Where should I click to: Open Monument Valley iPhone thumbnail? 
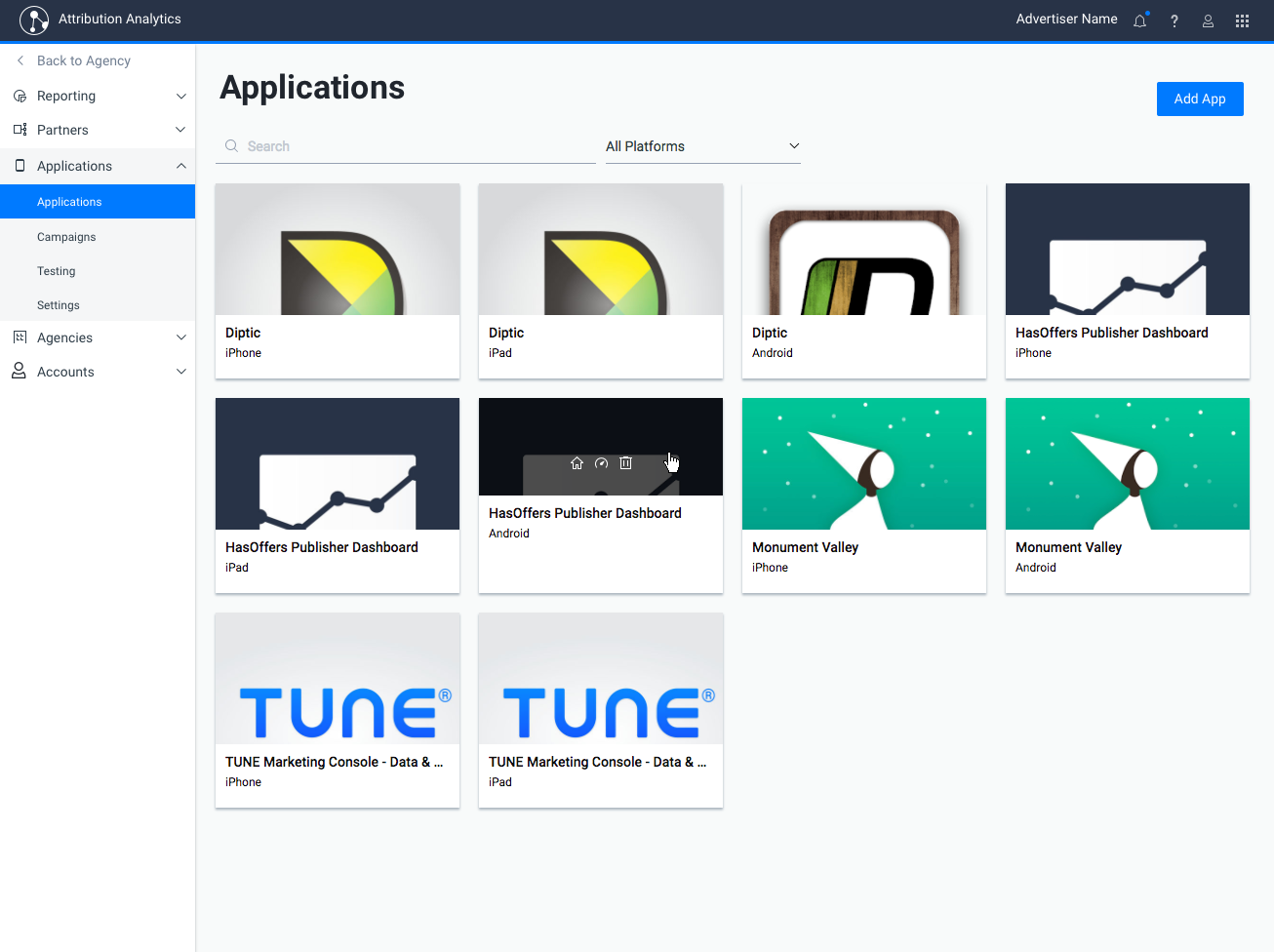click(x=864, y=463)
